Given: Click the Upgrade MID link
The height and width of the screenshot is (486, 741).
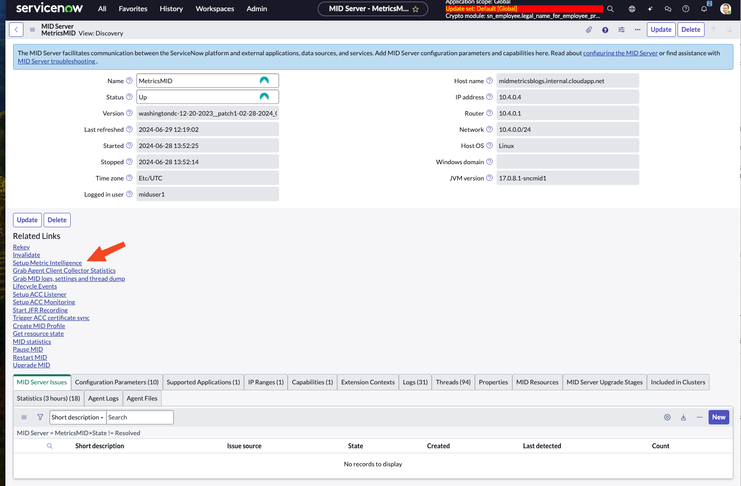Looking at the screenshot, I should point(31,365).
